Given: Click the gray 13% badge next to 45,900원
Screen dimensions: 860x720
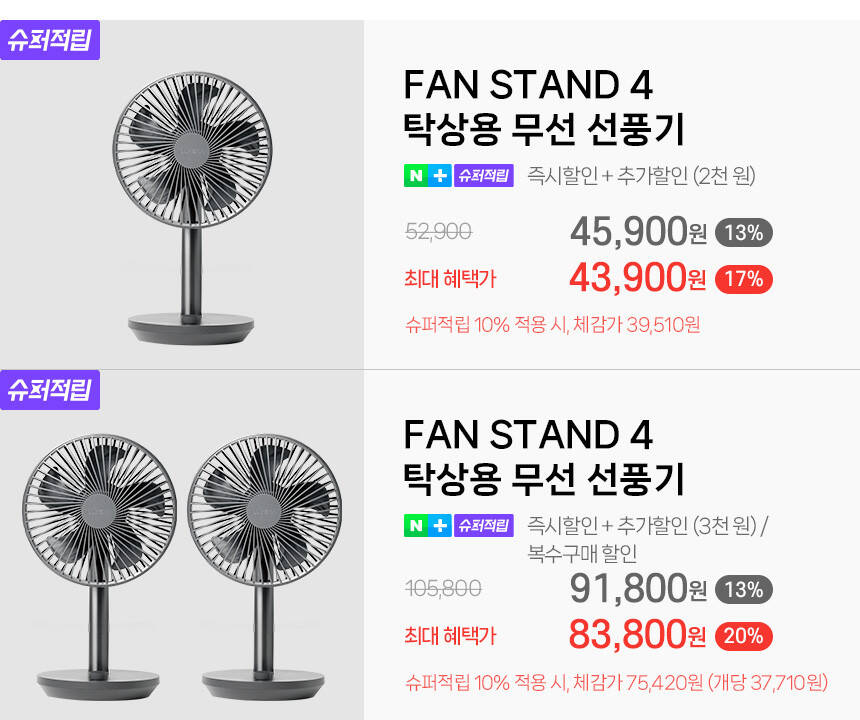Looking at the screenshot, I should tap(743, 233).
